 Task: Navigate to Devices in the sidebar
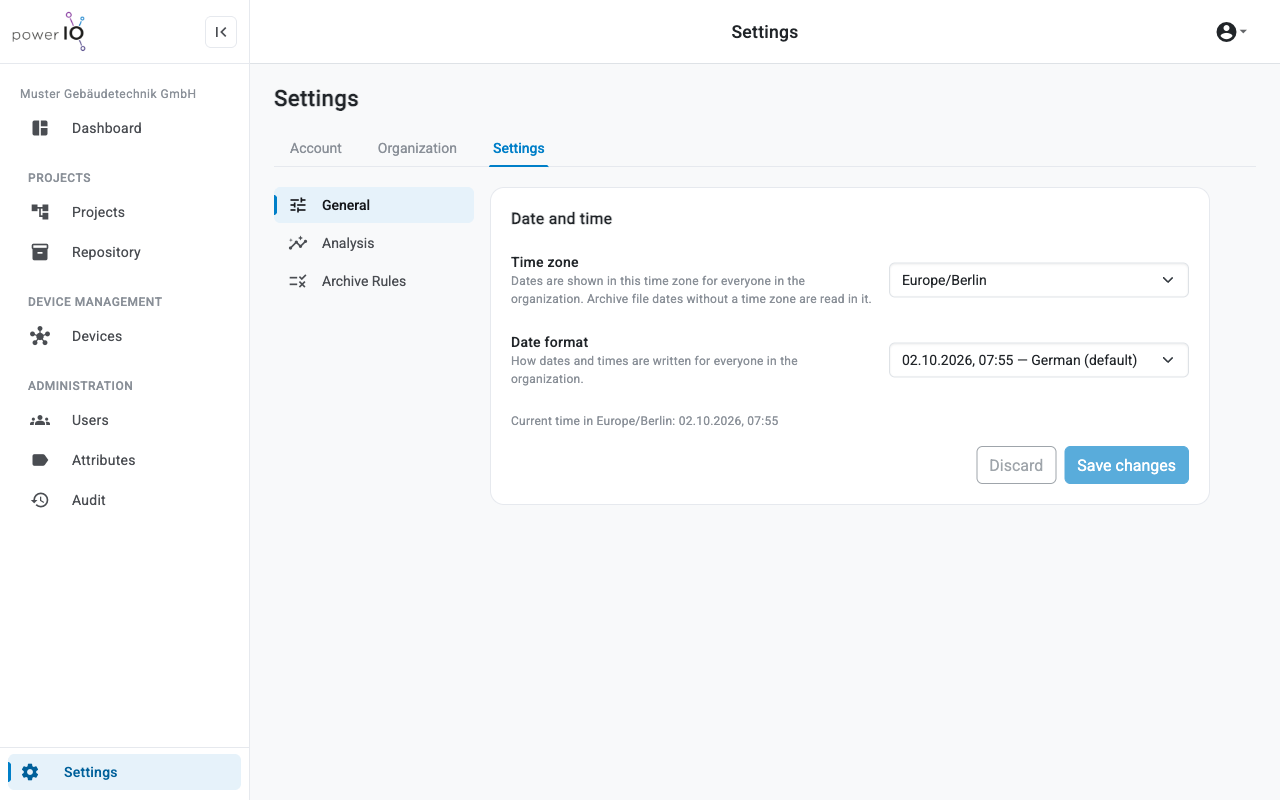coord(124,336)
